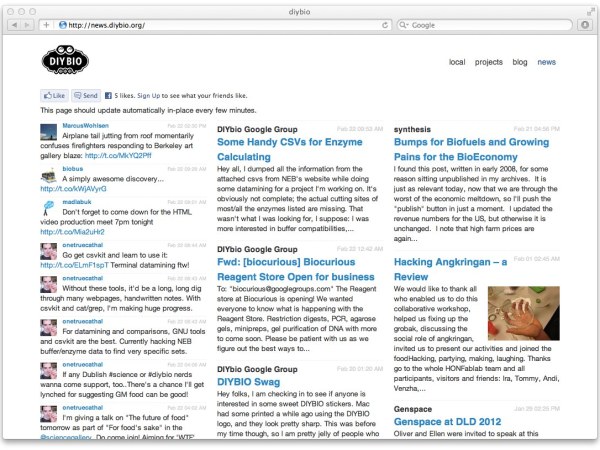Click the Facebook Like button

(x=54, y=94)
